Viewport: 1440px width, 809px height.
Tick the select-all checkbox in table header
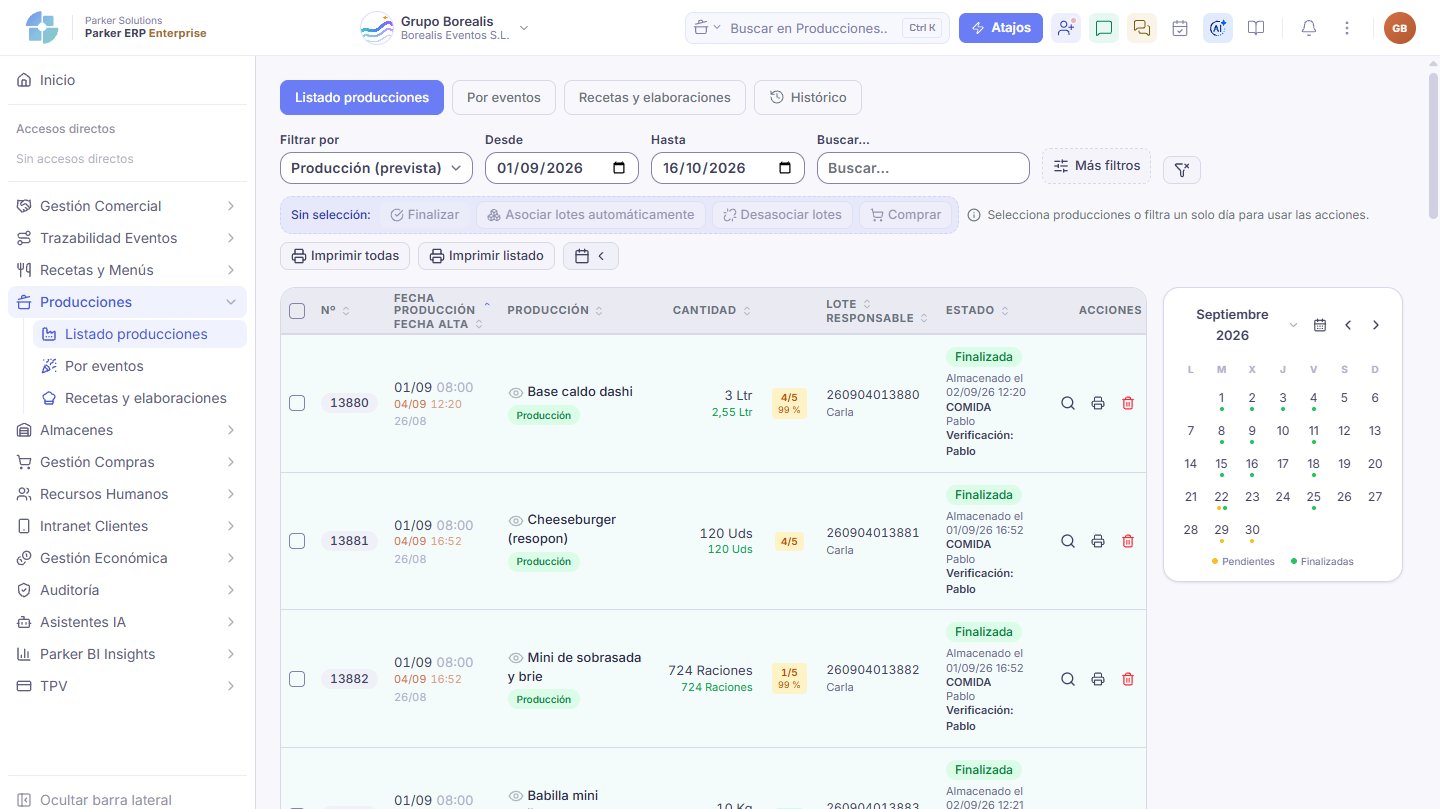point(297,311)
